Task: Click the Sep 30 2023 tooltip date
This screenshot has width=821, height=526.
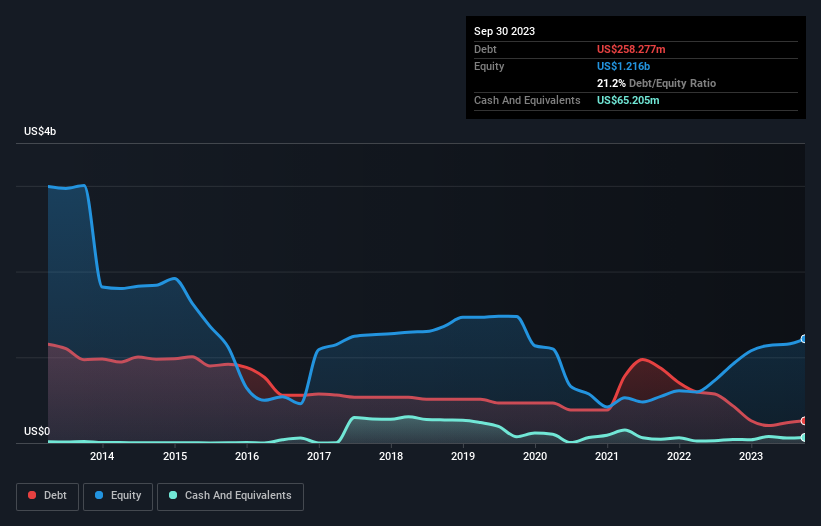Action: pyautogui.click(x=504, y=31)
